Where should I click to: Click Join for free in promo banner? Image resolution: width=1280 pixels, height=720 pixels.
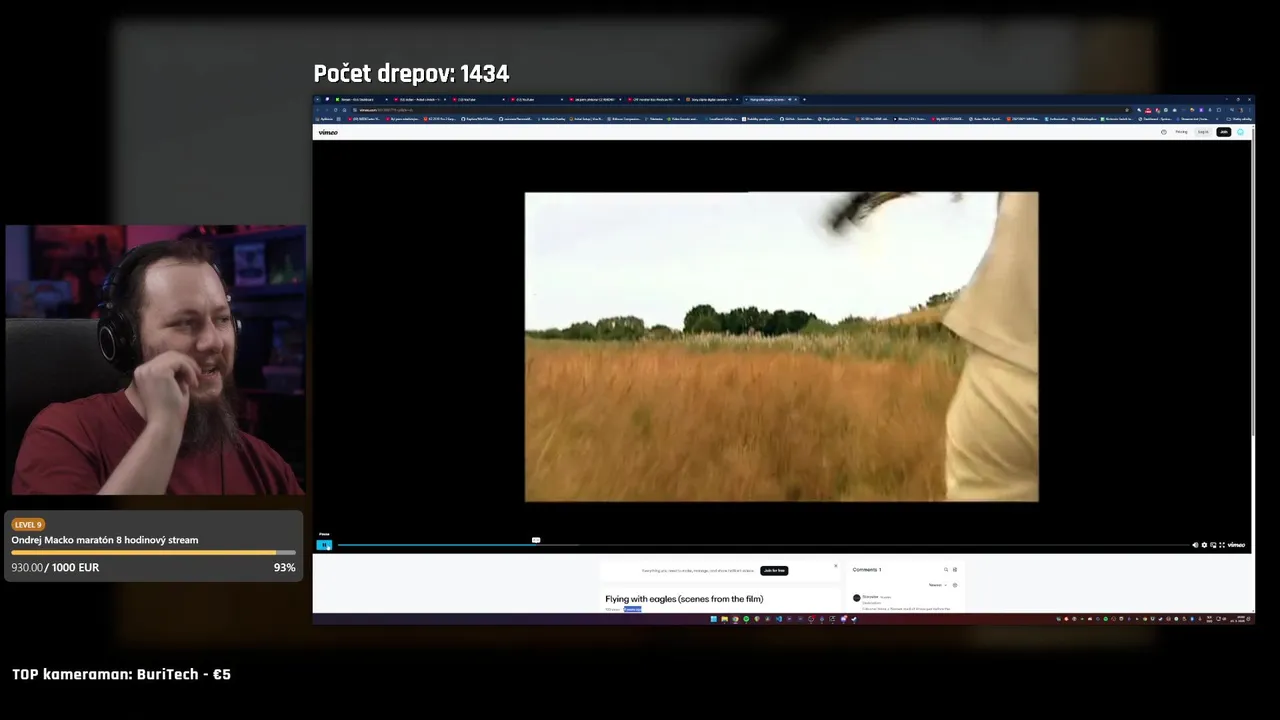coord(774,570)
